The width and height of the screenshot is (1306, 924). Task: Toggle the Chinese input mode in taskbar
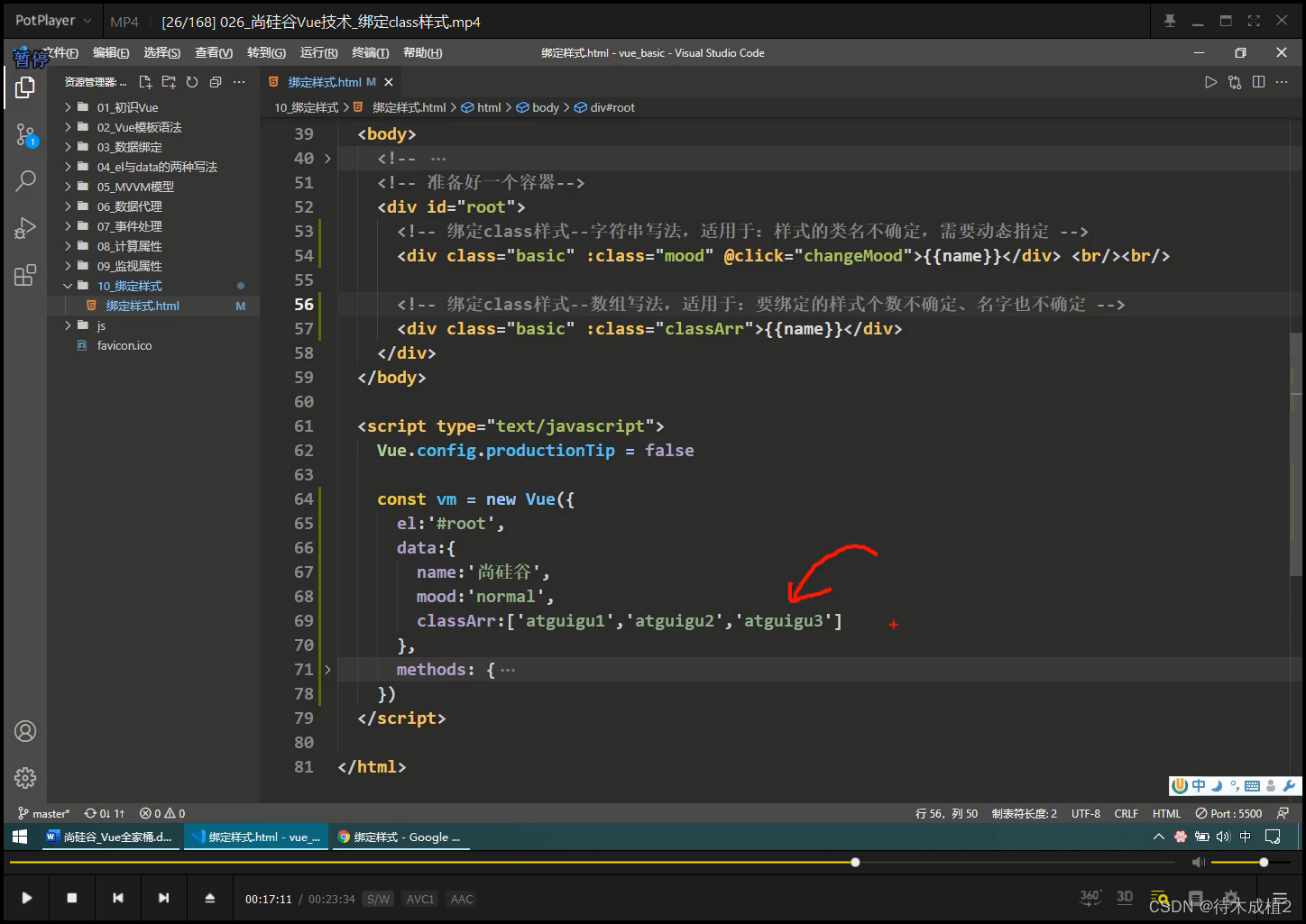1246,837
